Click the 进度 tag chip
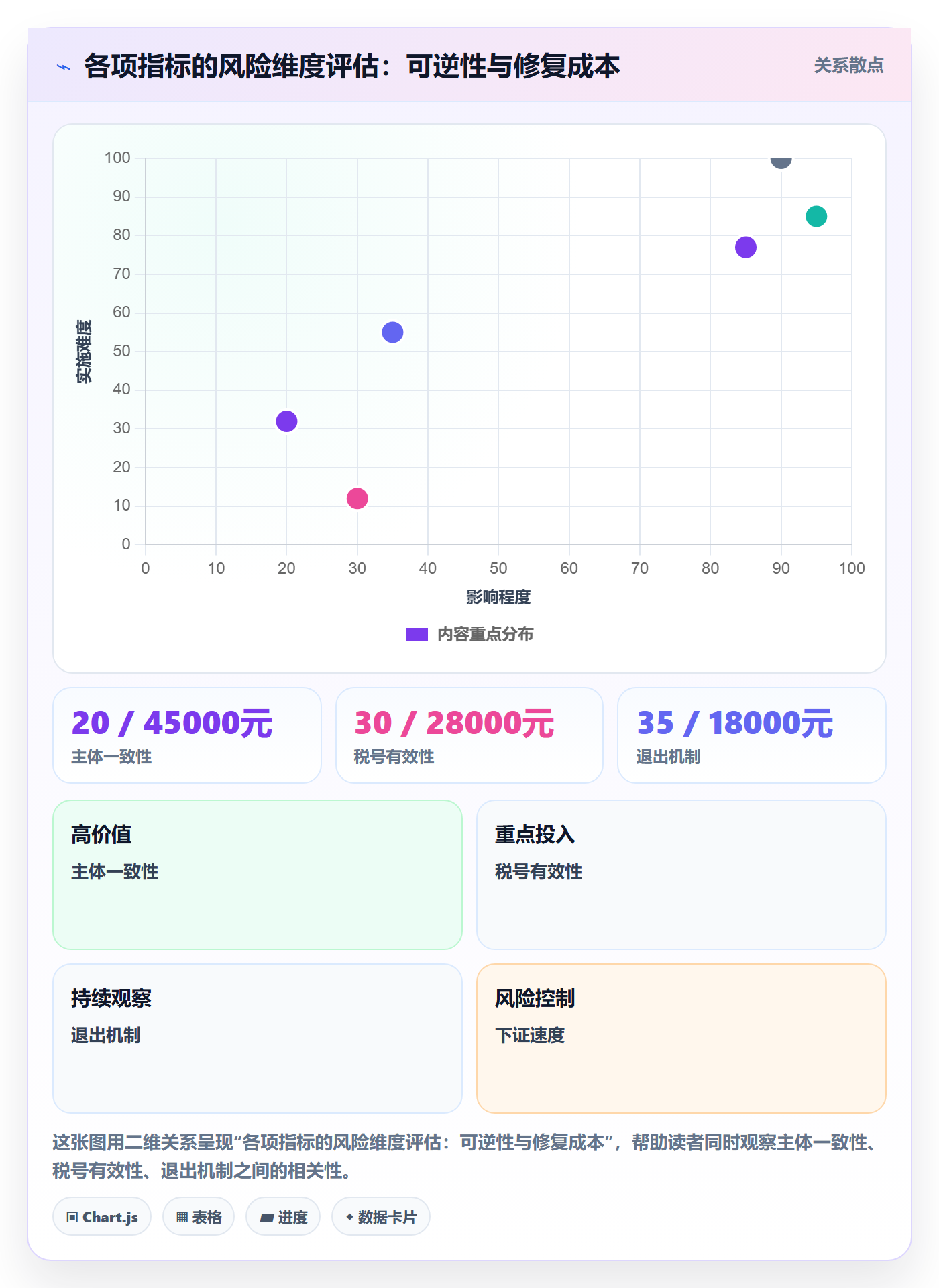This screenshot has height=1288, width=939. (x=283, y=1217)
